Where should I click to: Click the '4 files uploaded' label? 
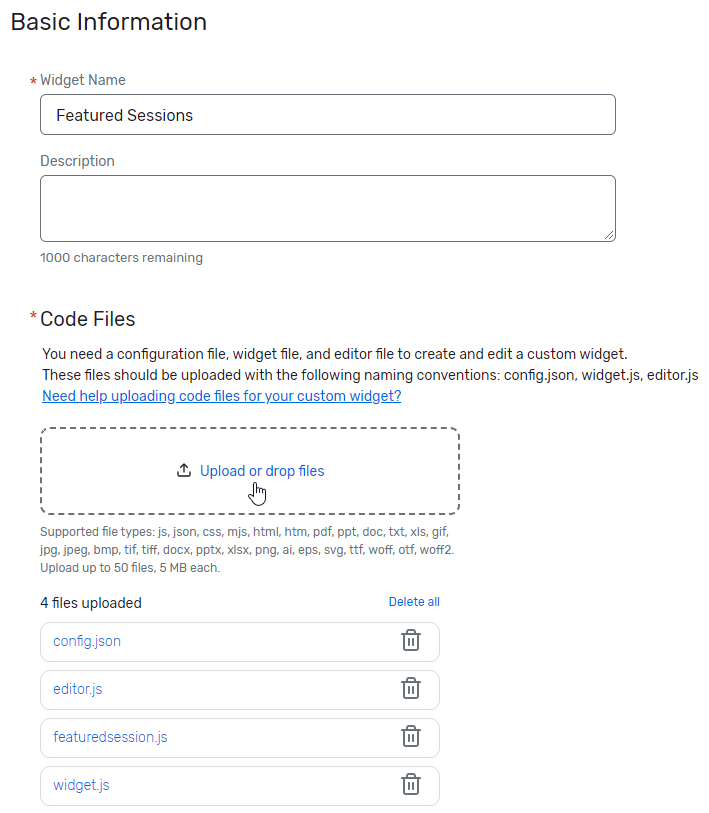coord(87,602)
